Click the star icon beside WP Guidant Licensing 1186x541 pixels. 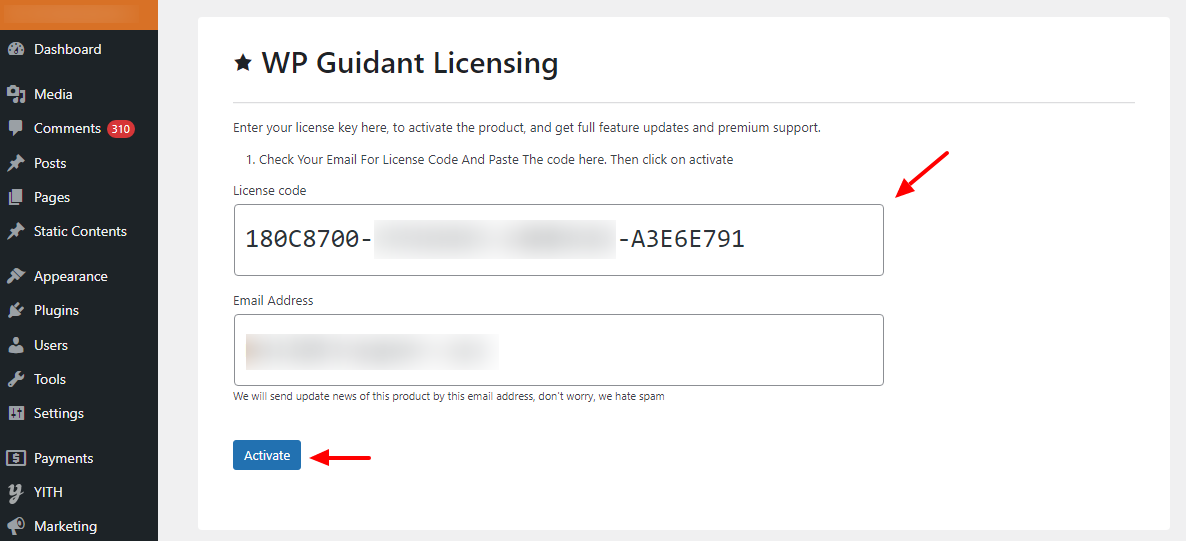(x=242, y=63)
